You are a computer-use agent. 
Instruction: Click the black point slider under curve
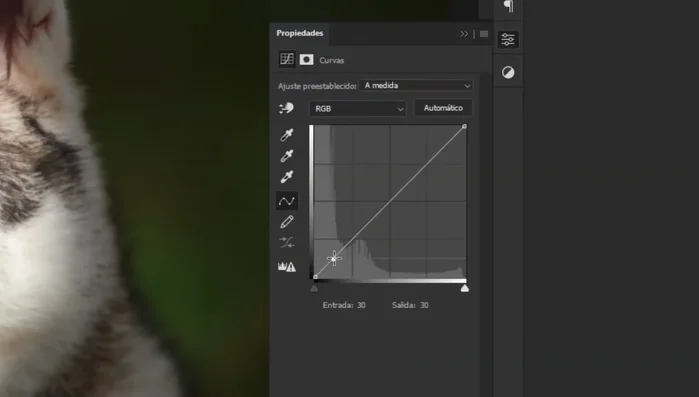click(x=314, y=288)
